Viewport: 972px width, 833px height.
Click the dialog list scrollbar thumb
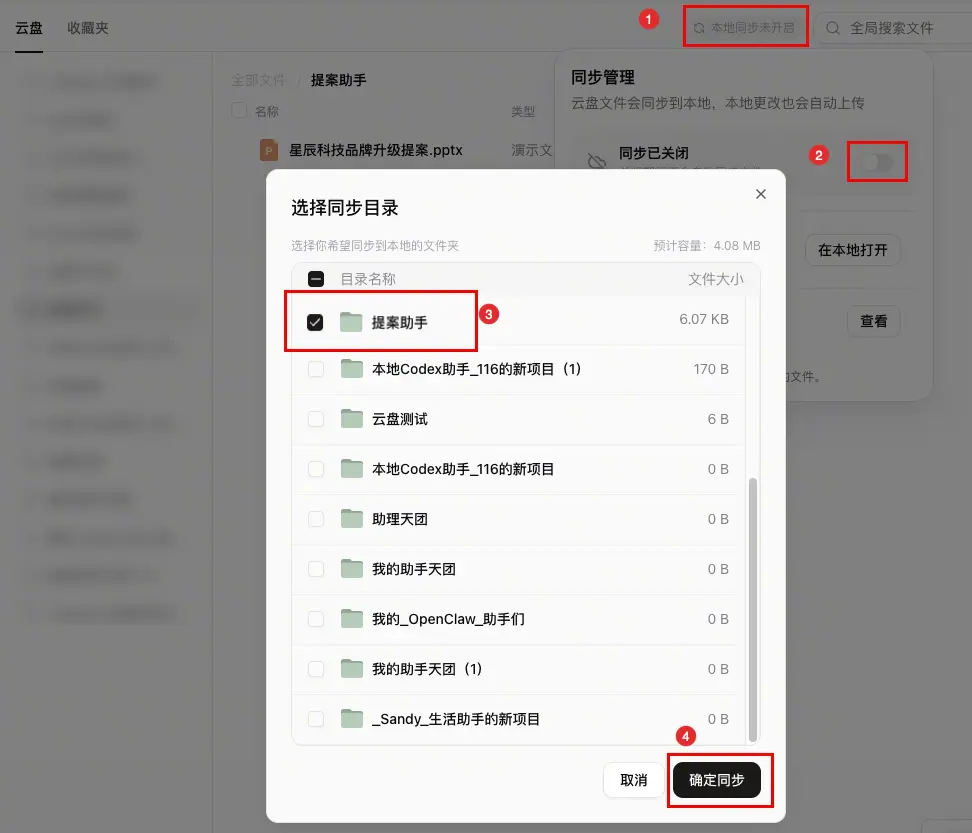[x=753, y=609]
